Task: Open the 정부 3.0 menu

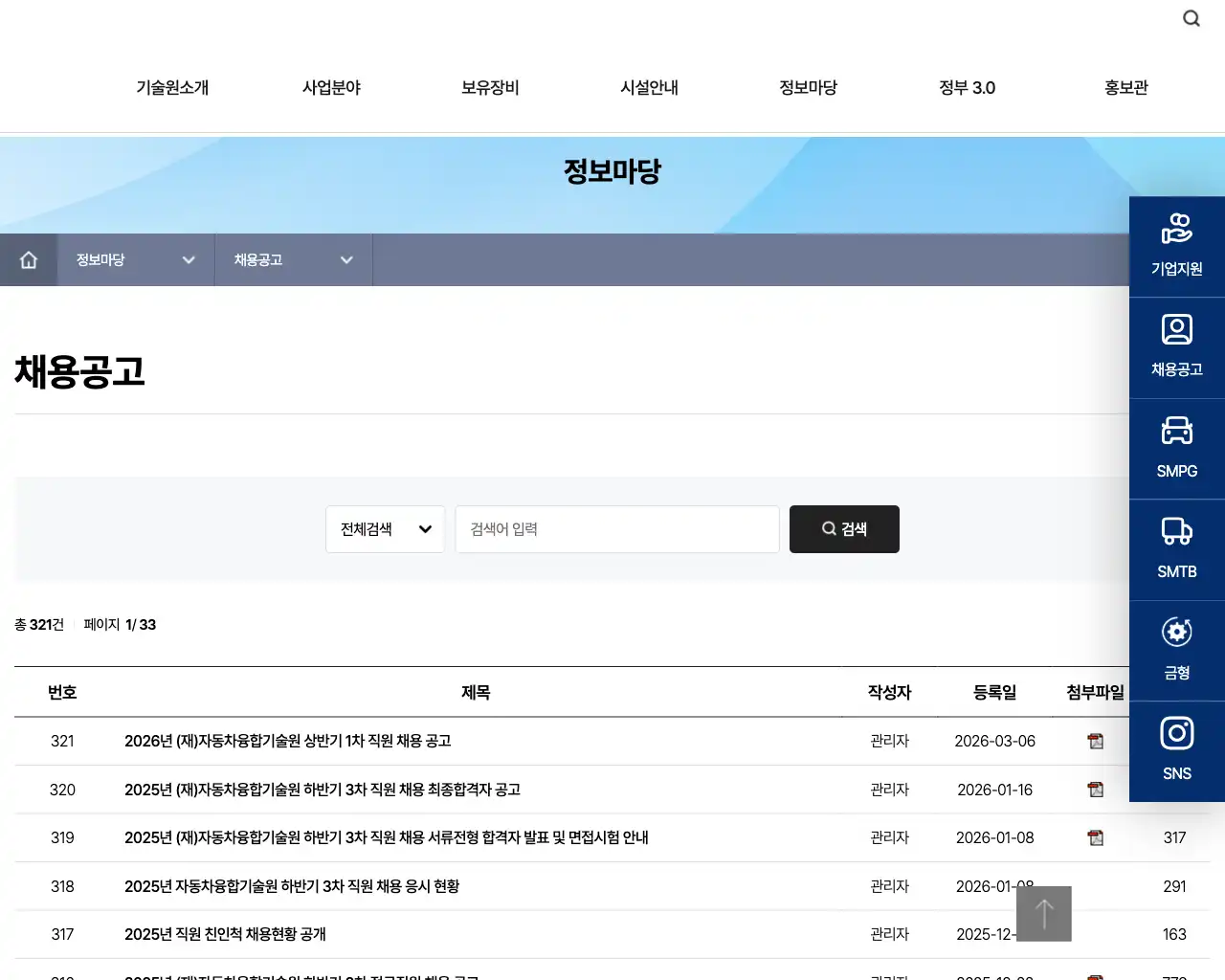Action: pyautogui.click(x=967, y=87)
